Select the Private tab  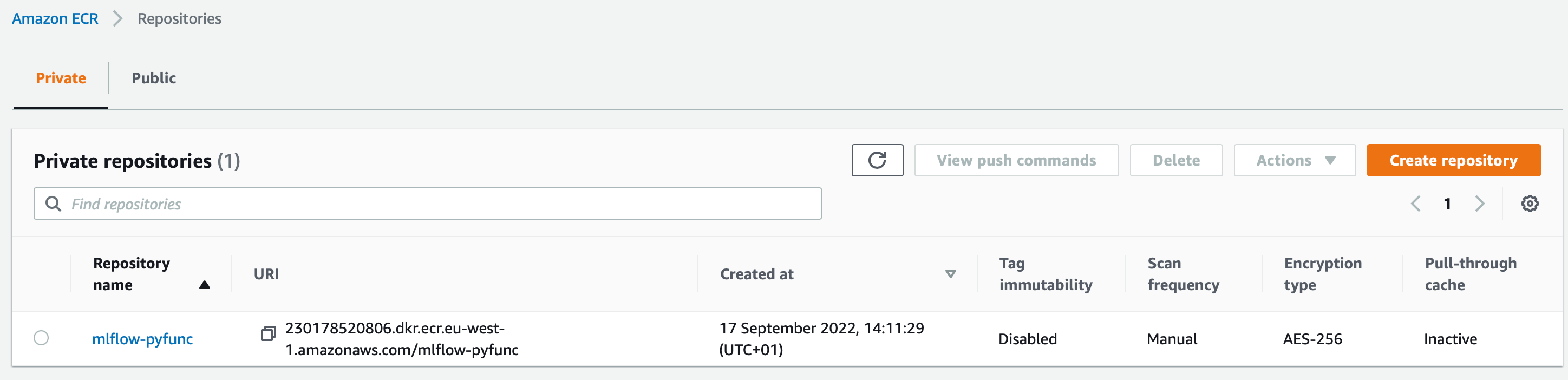pyautogui.click(x=61, y=78)
